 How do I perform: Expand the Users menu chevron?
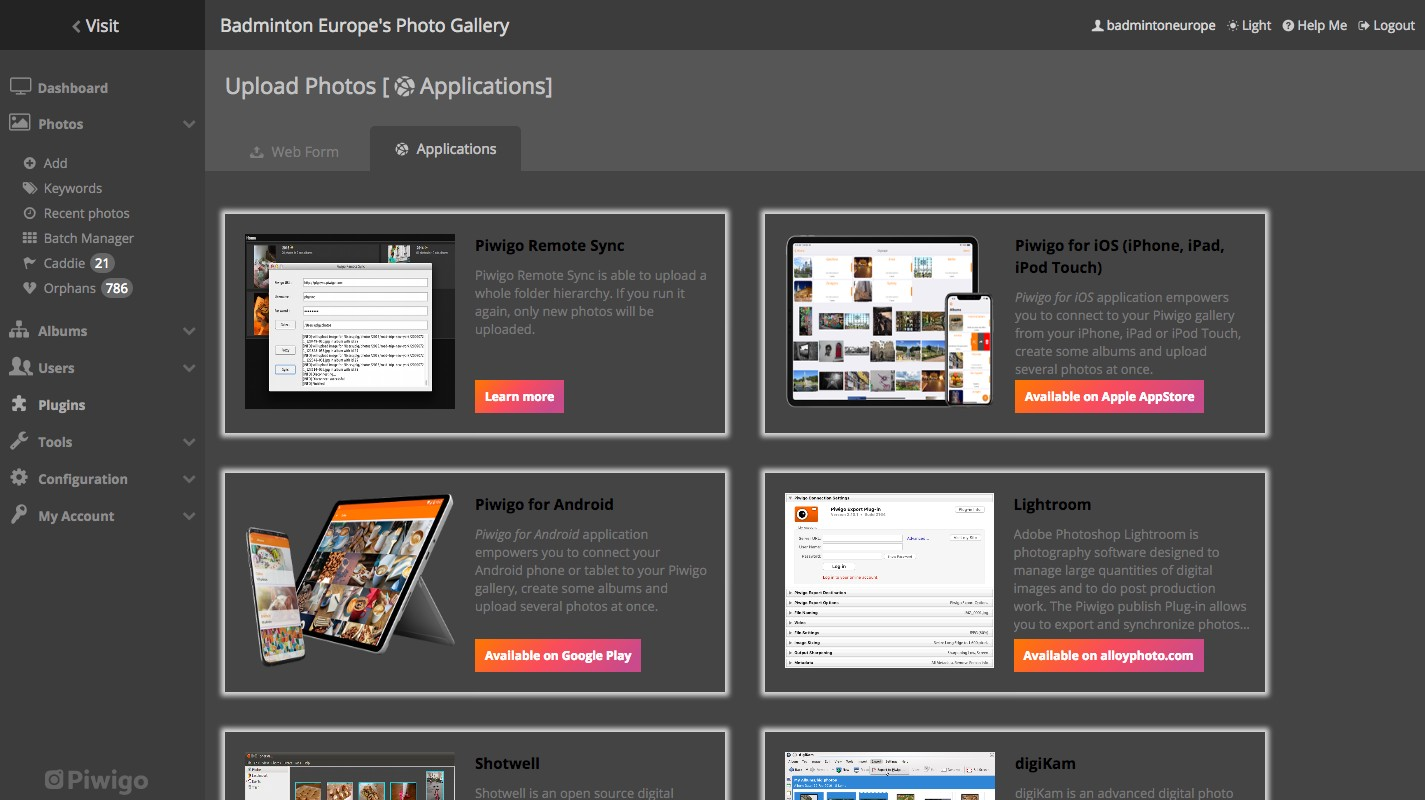click(189, 368)
